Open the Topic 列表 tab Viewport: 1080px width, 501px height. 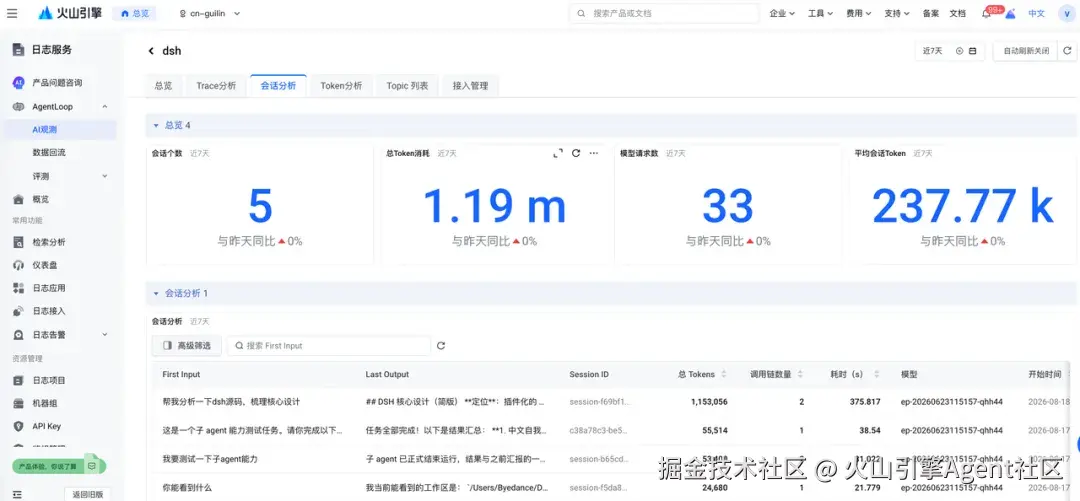tap(407, 86)
